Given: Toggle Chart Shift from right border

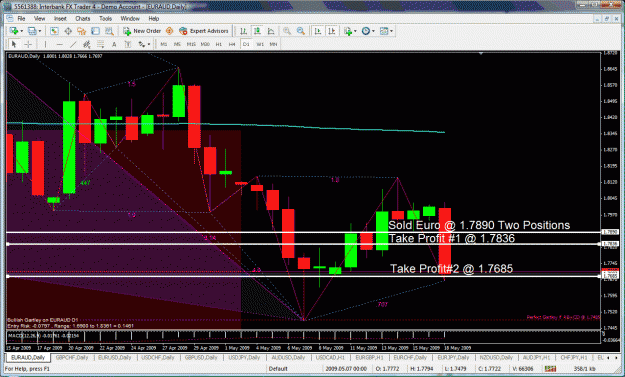Looking at the screenshot, I should [332, 31].
